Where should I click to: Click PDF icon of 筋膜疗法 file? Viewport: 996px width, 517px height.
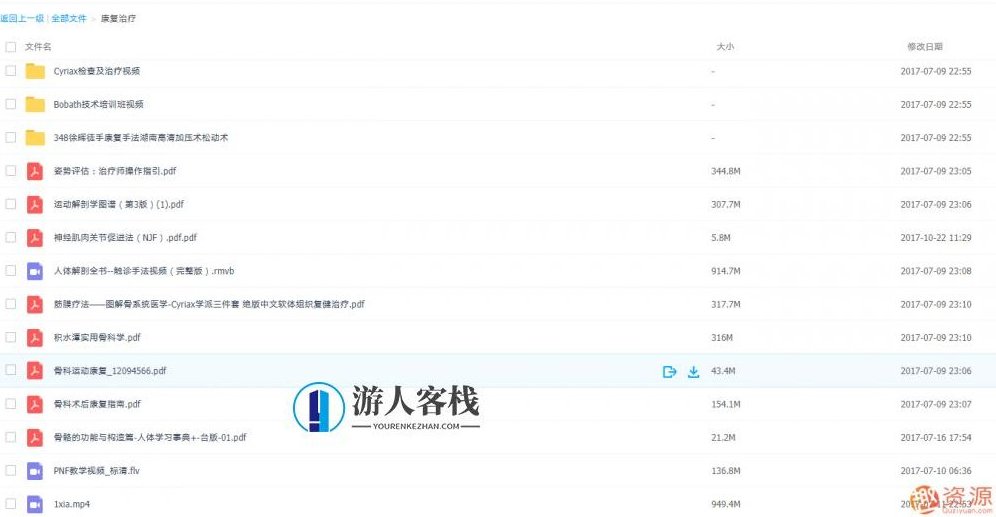tap(35, 304)
